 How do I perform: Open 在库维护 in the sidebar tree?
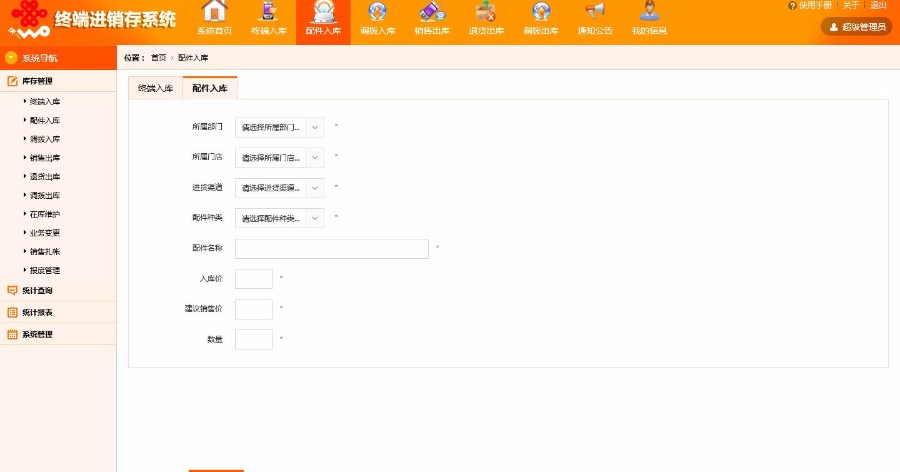coord(45,214)
